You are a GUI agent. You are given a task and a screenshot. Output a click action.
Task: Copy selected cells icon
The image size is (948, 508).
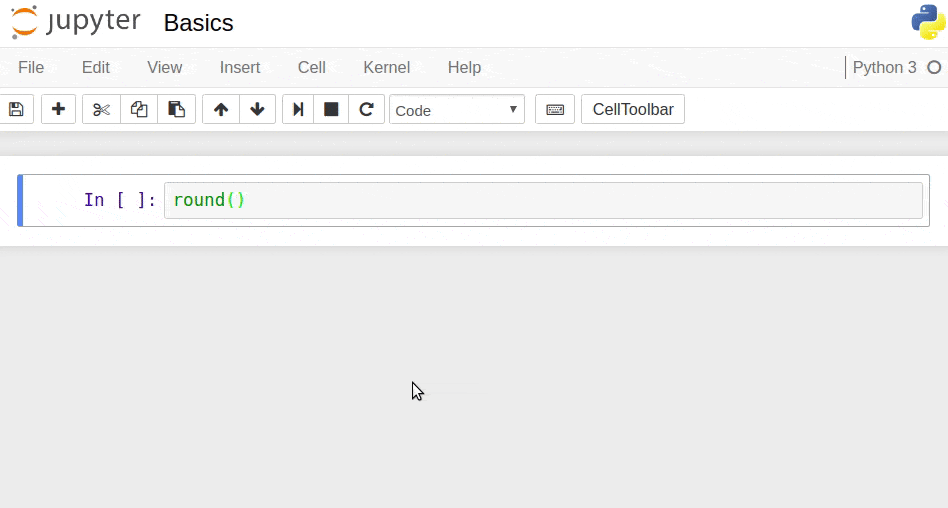[x=139, y=109]
